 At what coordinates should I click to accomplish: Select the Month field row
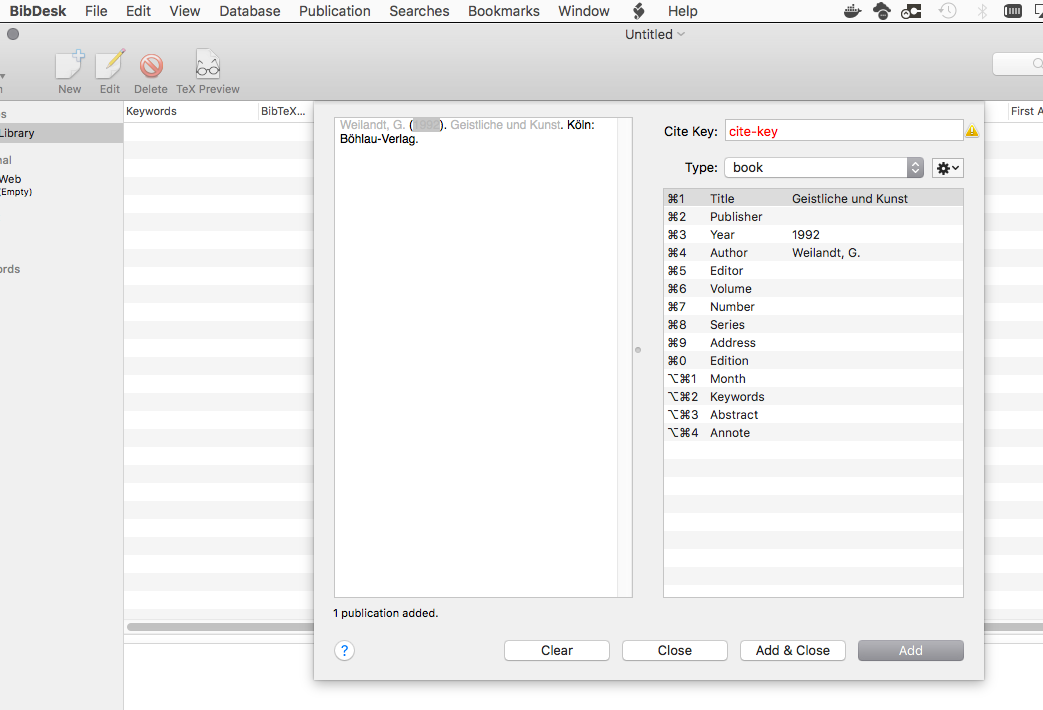(813, 378)
